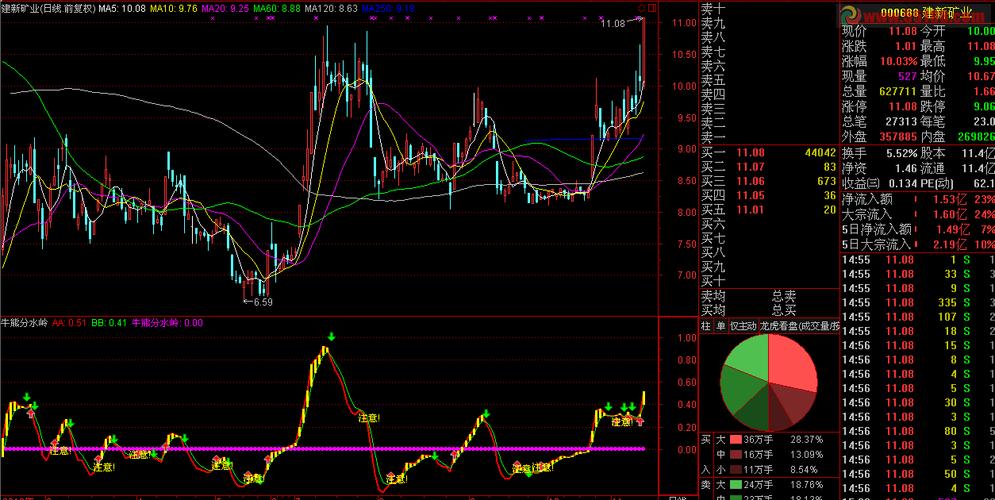The width and height of the screenshot is (995, 500).
Task: Click the red swatch for 36万手 large buy orders
Action: tap(735, 439)
